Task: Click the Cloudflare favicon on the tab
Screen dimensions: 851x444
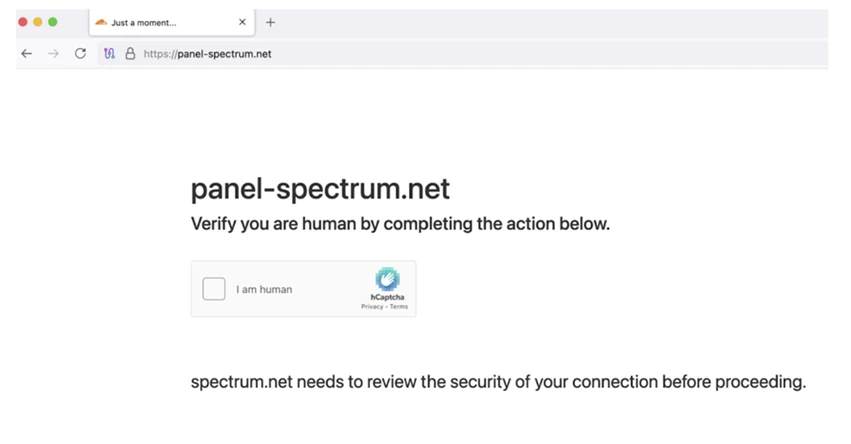Action: coord(101,22)
